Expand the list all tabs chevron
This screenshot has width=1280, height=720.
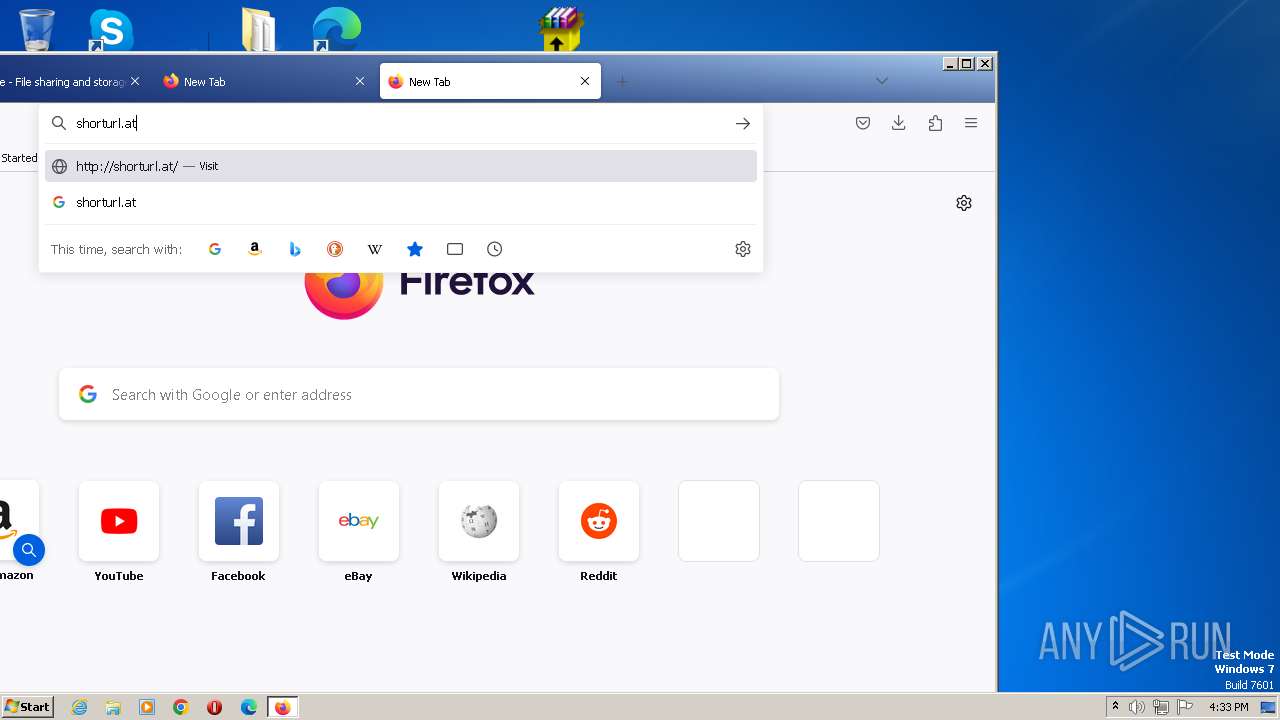[881, 81]
